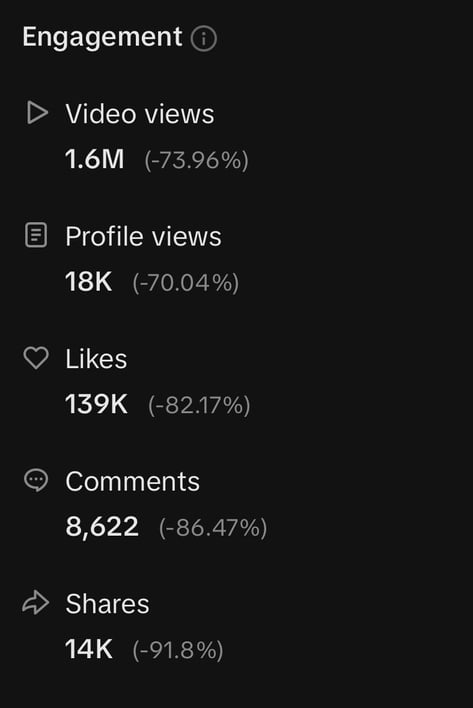Tap the Comments speech bubble icon
This screenshot has height=708, width=473.
(36, 480)
